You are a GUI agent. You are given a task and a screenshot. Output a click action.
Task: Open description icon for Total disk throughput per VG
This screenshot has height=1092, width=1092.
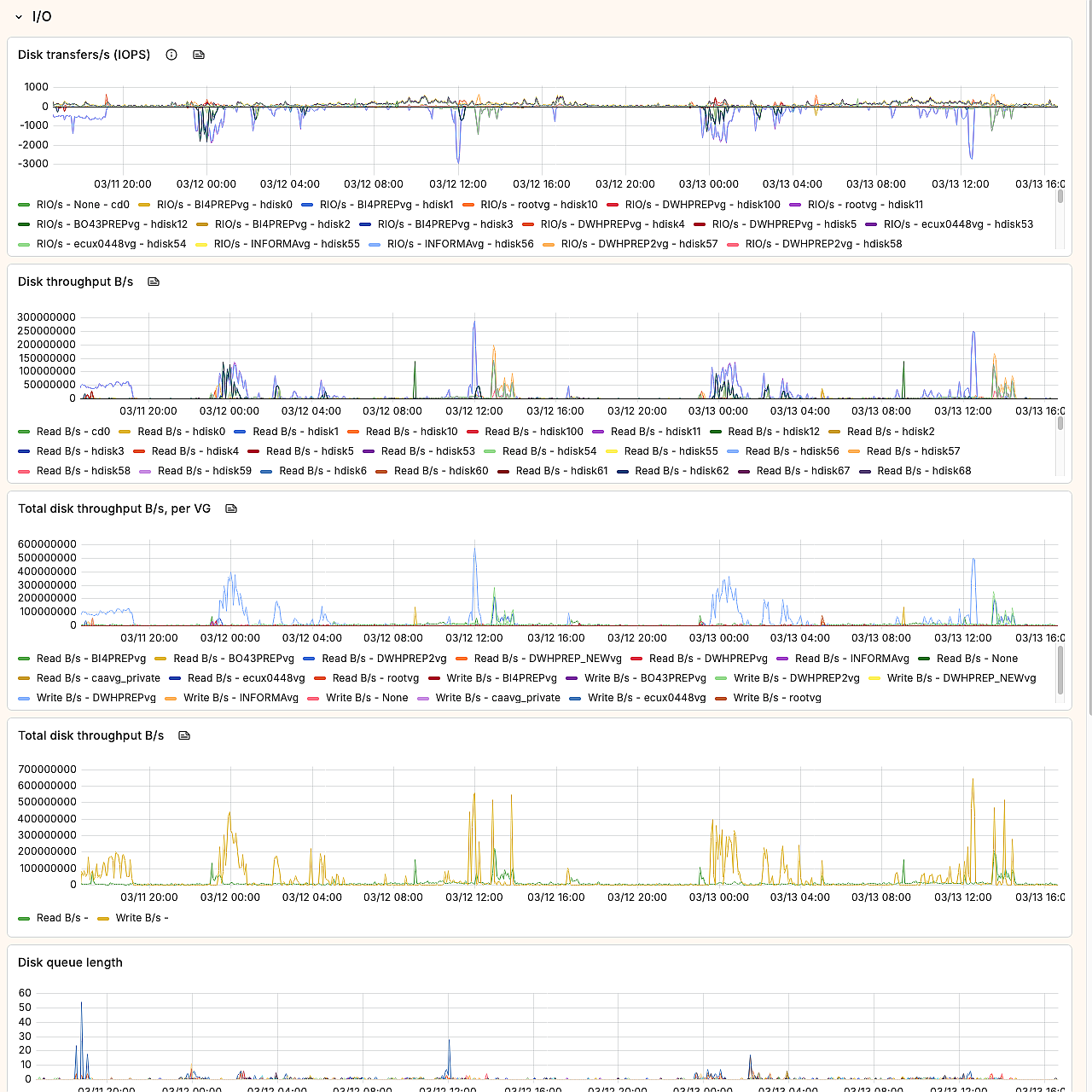click(231, 508)
